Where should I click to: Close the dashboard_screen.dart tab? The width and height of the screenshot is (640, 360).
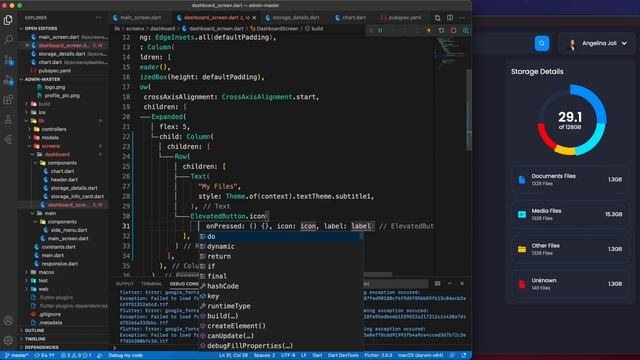pyautogui.click(x=254, y=18)
